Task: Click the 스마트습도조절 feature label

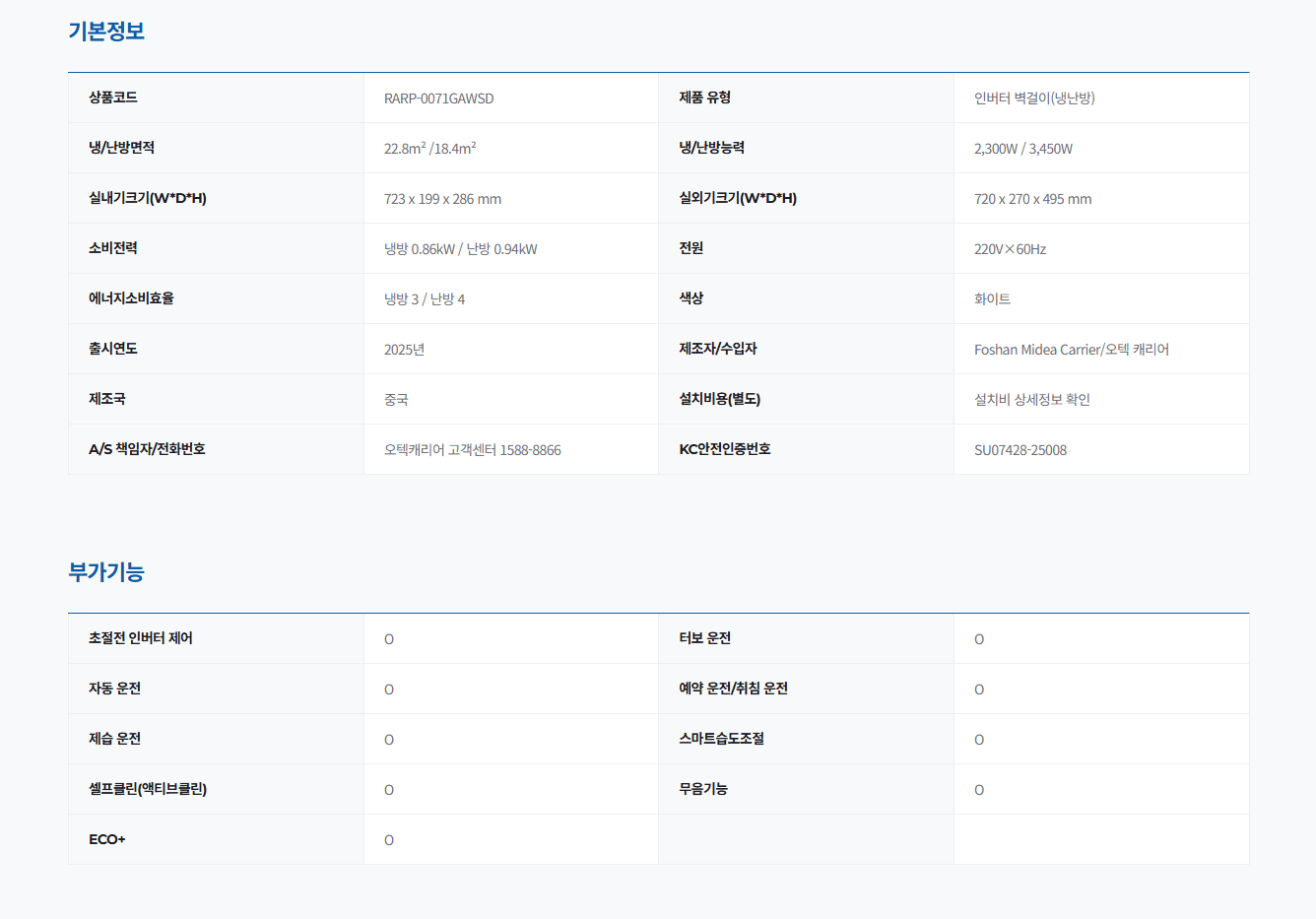Action: click(x=721, y=739)
